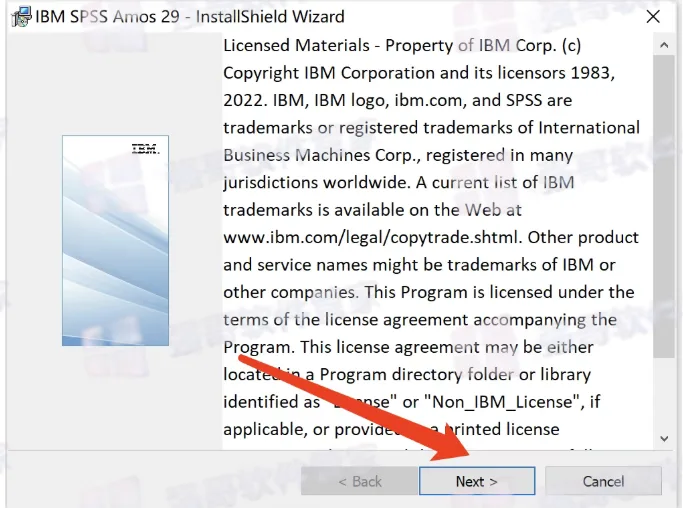The width and height of the screenshot is (683, 508).
Task: Click the IBM logo on banner
Action: [x=145, y=149]
